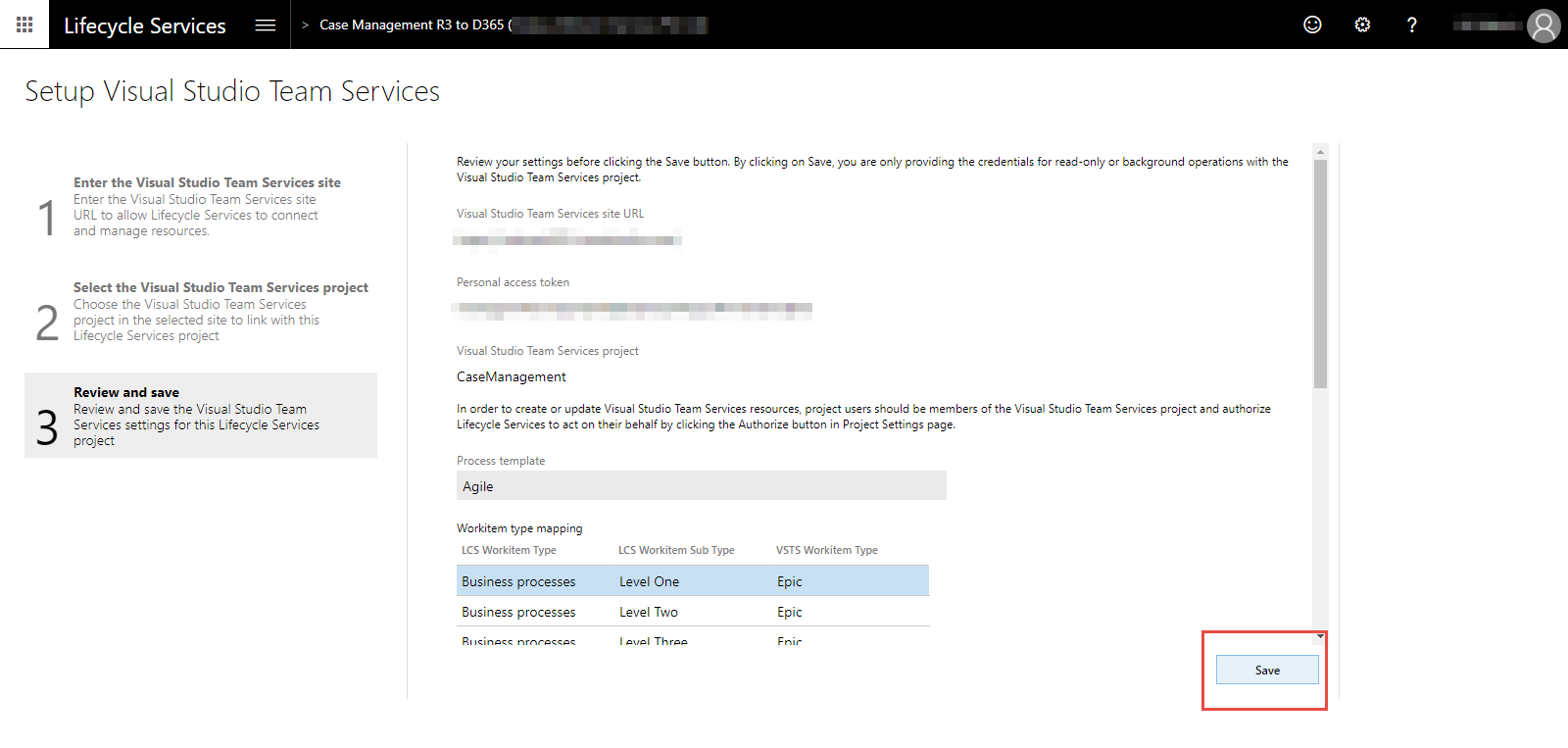This screenshot has width=1568, height=748.
Task: Open the help question mark
Action: pyautogui.click(x=1412, y=25)
